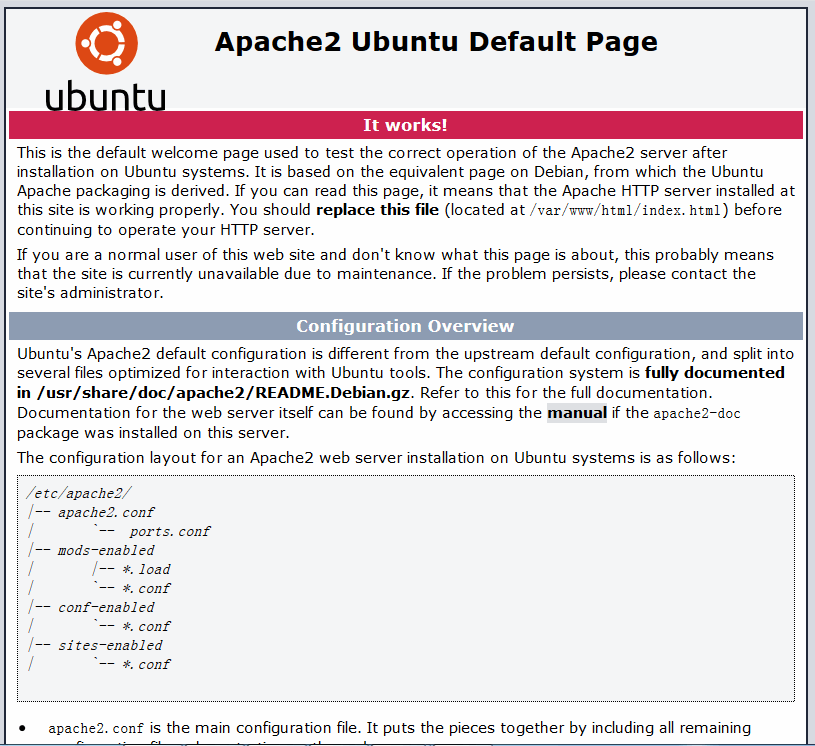Click the *.load entry under mods-enabled
The height and width of the screenshot is (746, 815).
[146, 569]
